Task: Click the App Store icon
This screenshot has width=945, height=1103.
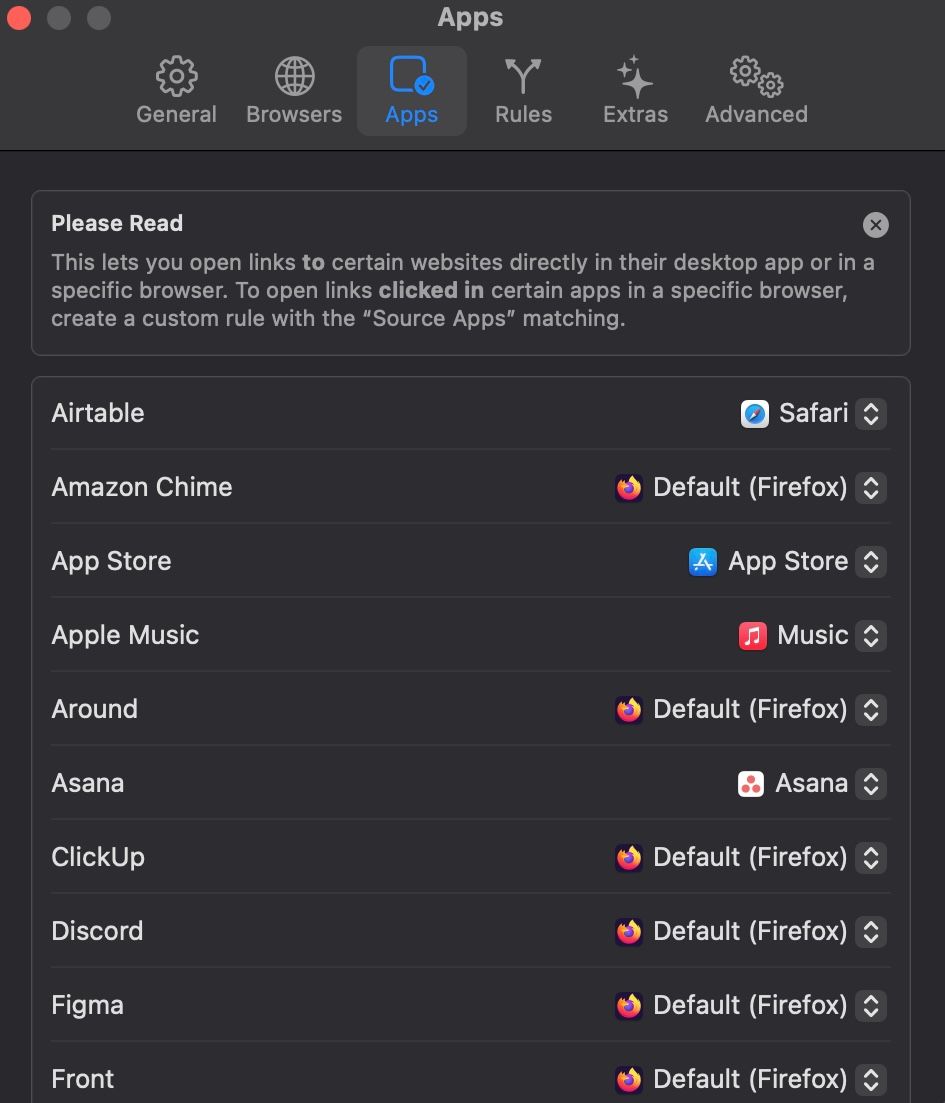Action: 703,561
